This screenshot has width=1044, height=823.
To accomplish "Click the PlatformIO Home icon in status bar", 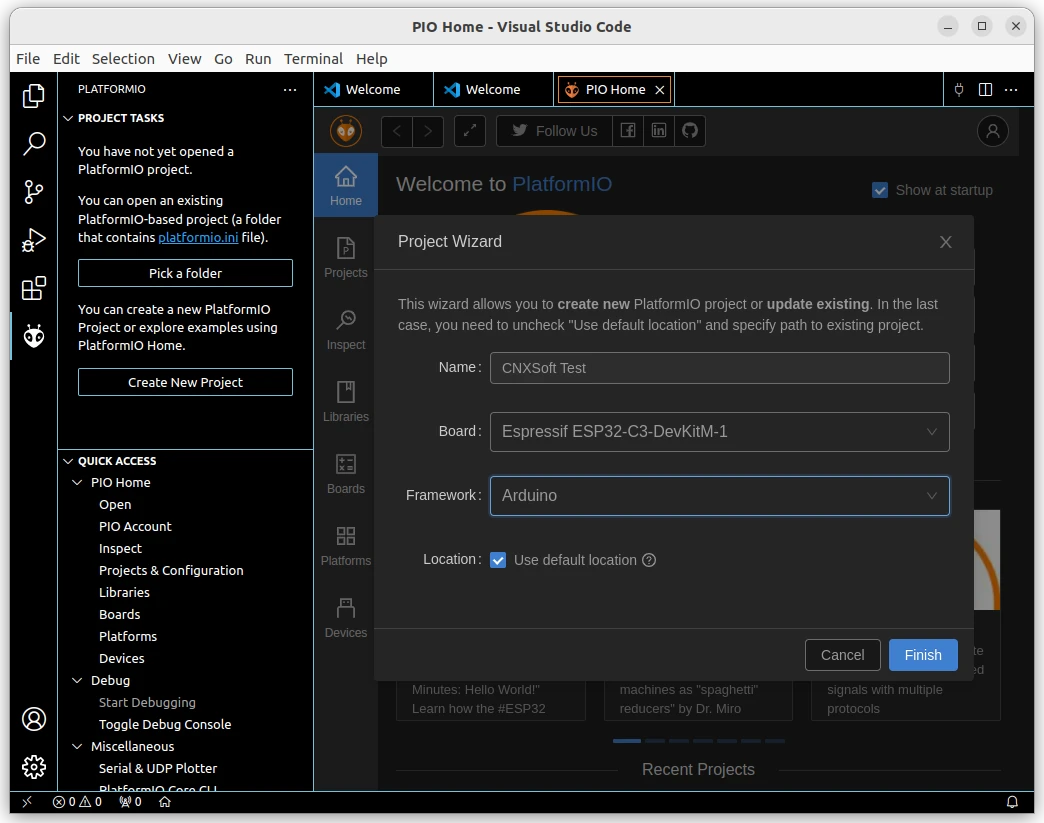I will point(164,802).
